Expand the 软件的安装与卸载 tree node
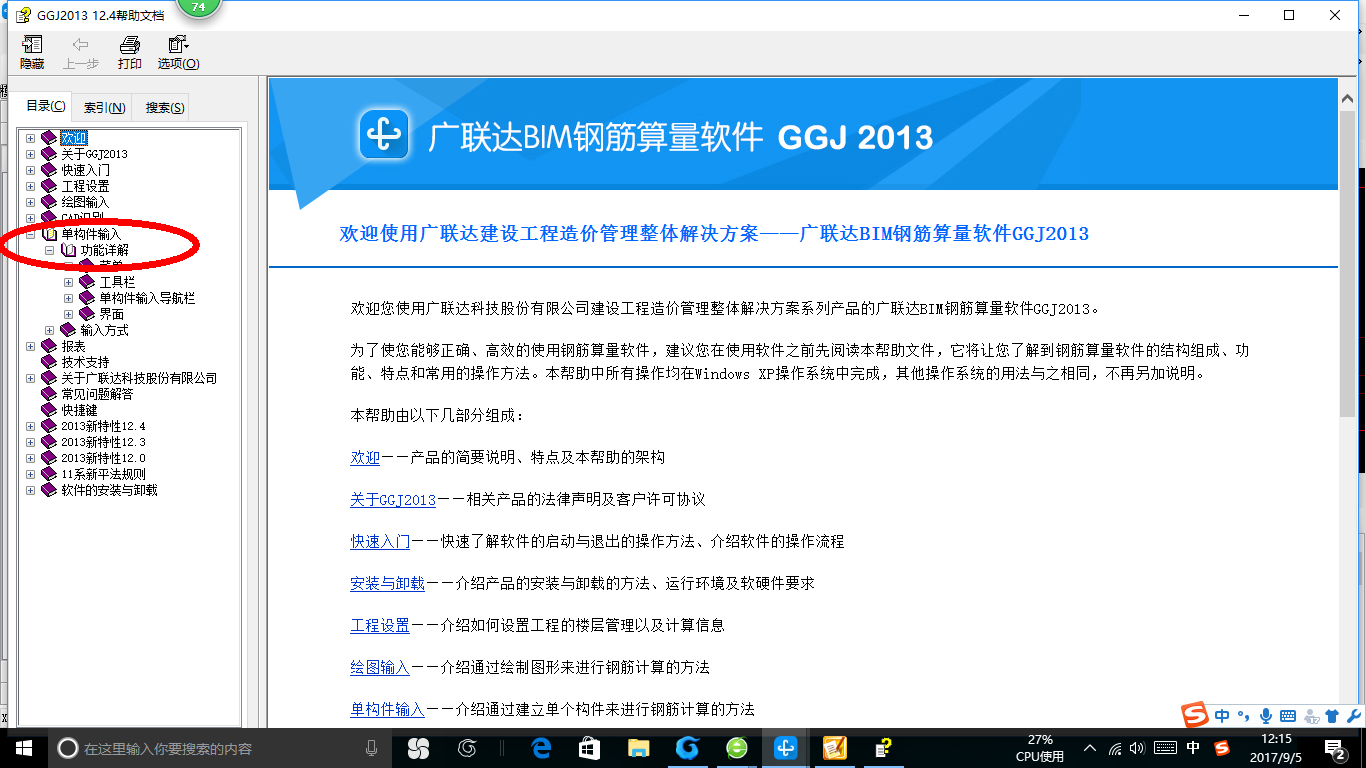The image size is (1366, 768). pyautogui.click(x=30, y=490)
